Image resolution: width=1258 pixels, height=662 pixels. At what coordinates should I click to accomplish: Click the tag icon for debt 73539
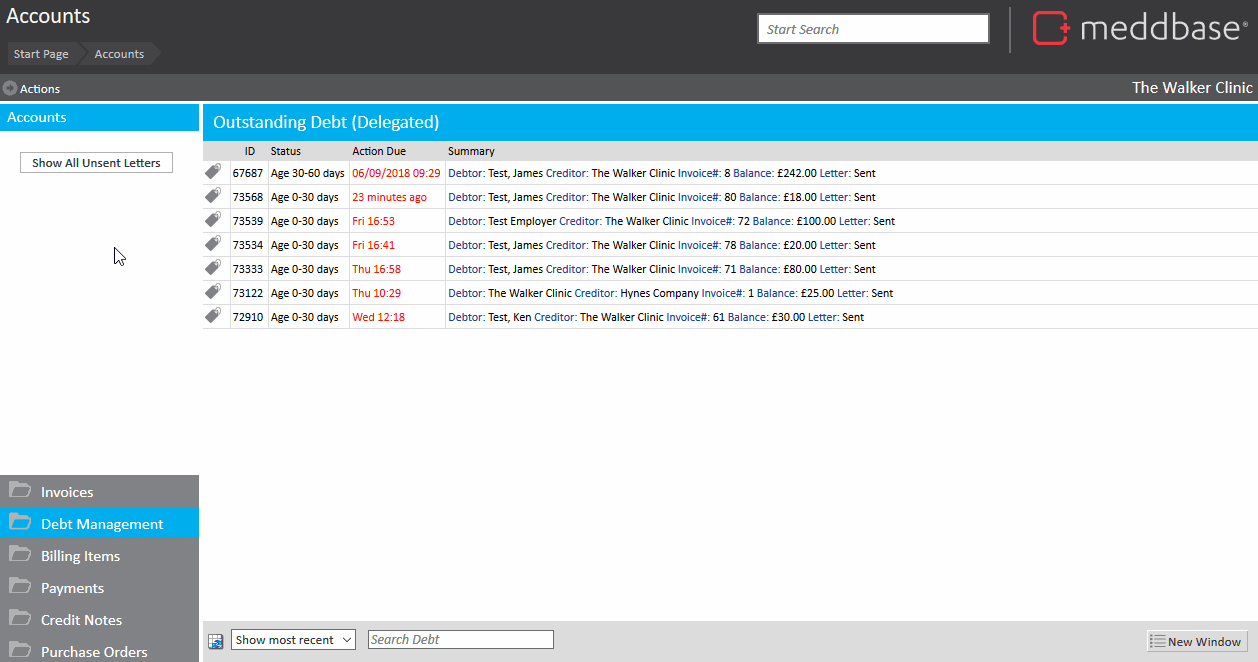213,220
